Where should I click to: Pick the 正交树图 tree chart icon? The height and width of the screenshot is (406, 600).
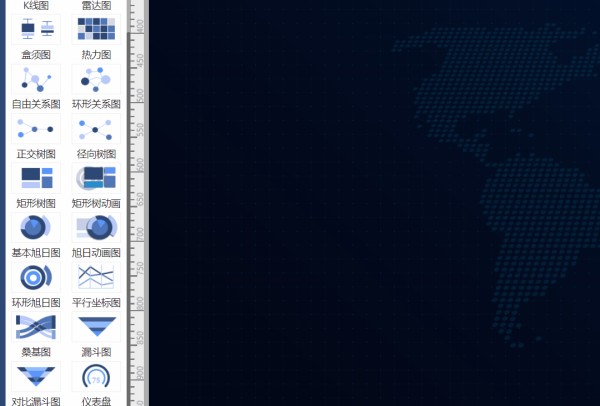(x=36, y=129)
